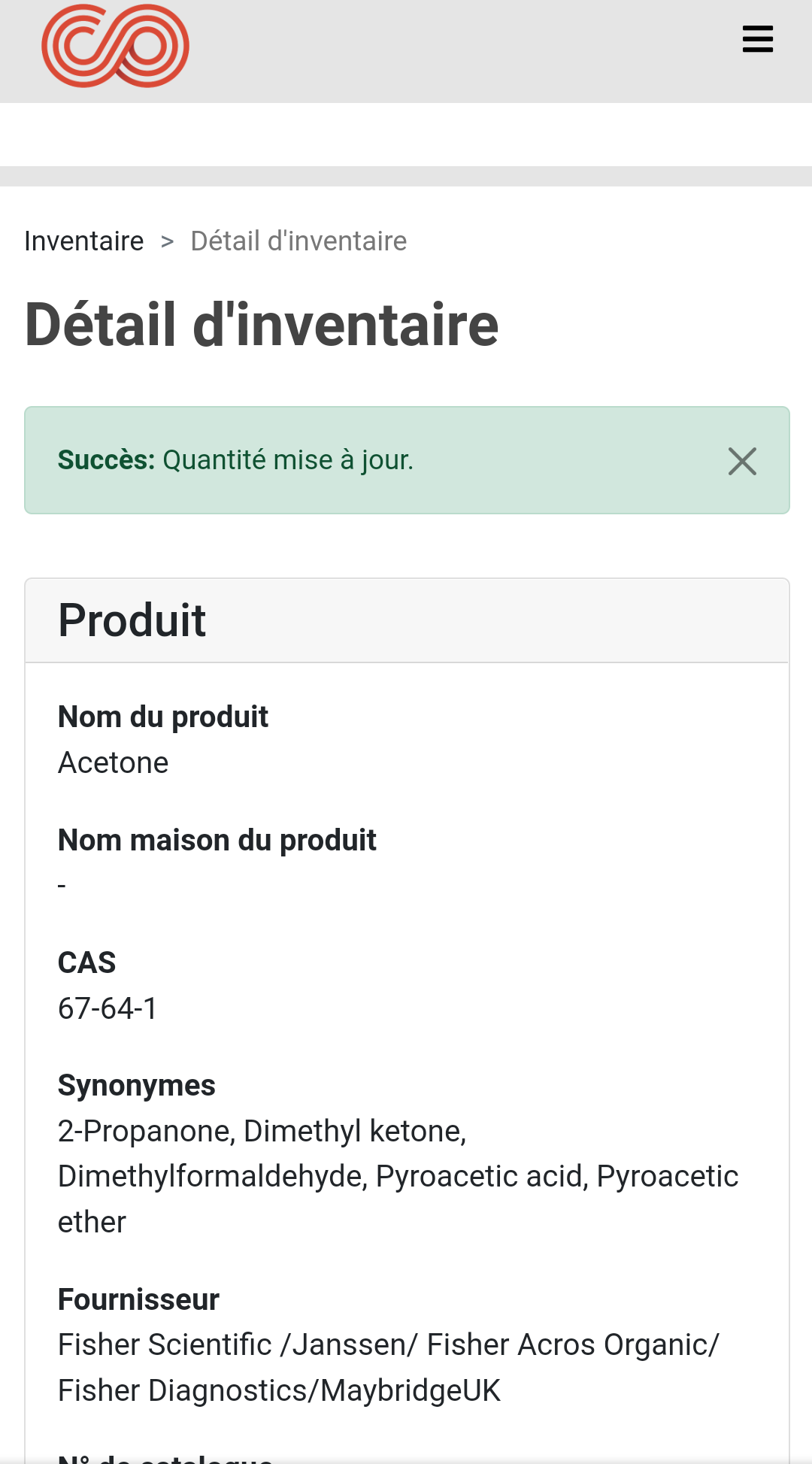Click the CAS field label
The image size is (812, 1464).
[86, 962]
